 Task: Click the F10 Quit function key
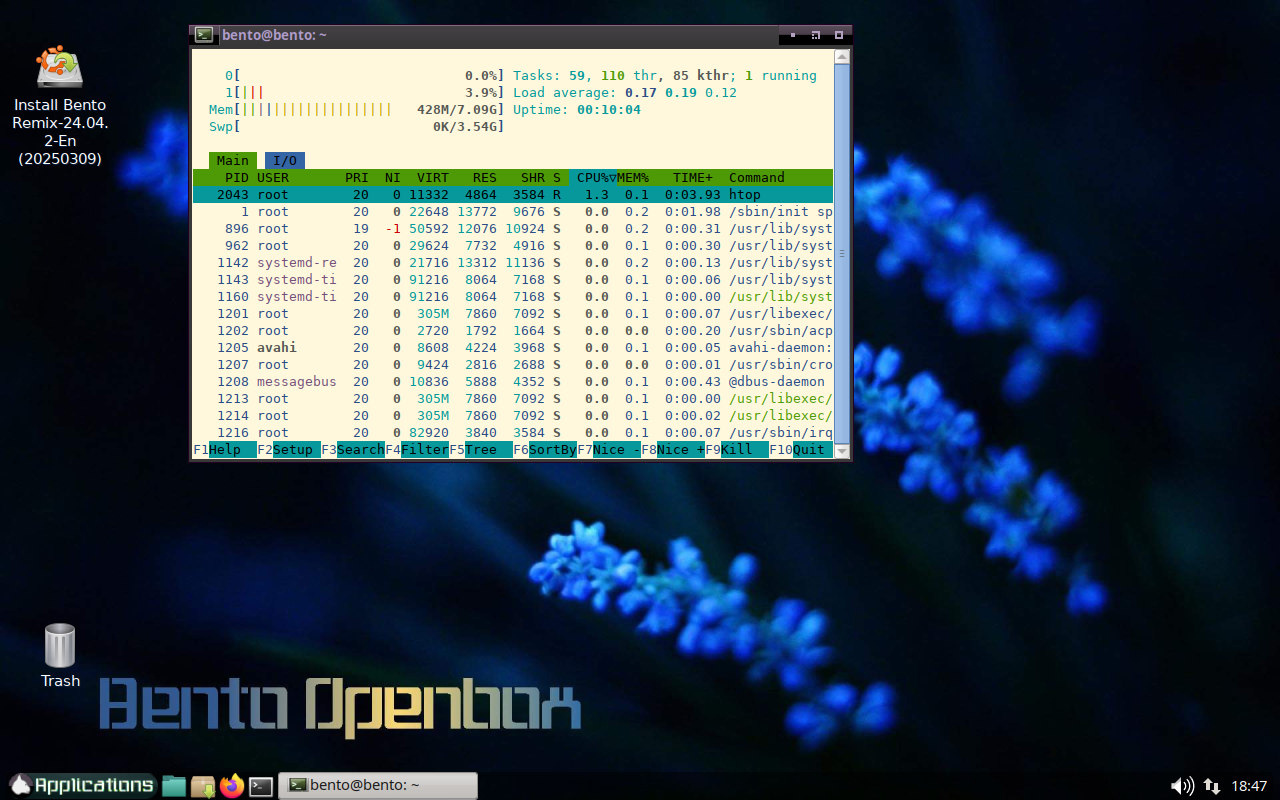(x=801, y=450)
